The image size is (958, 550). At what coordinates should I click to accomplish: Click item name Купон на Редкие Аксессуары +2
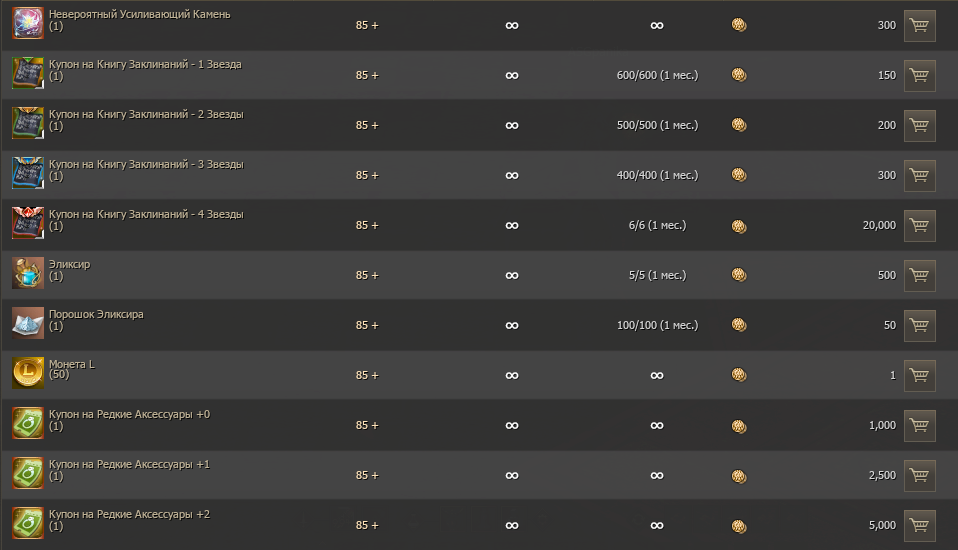pyautogui.click(x=129, y=514)
